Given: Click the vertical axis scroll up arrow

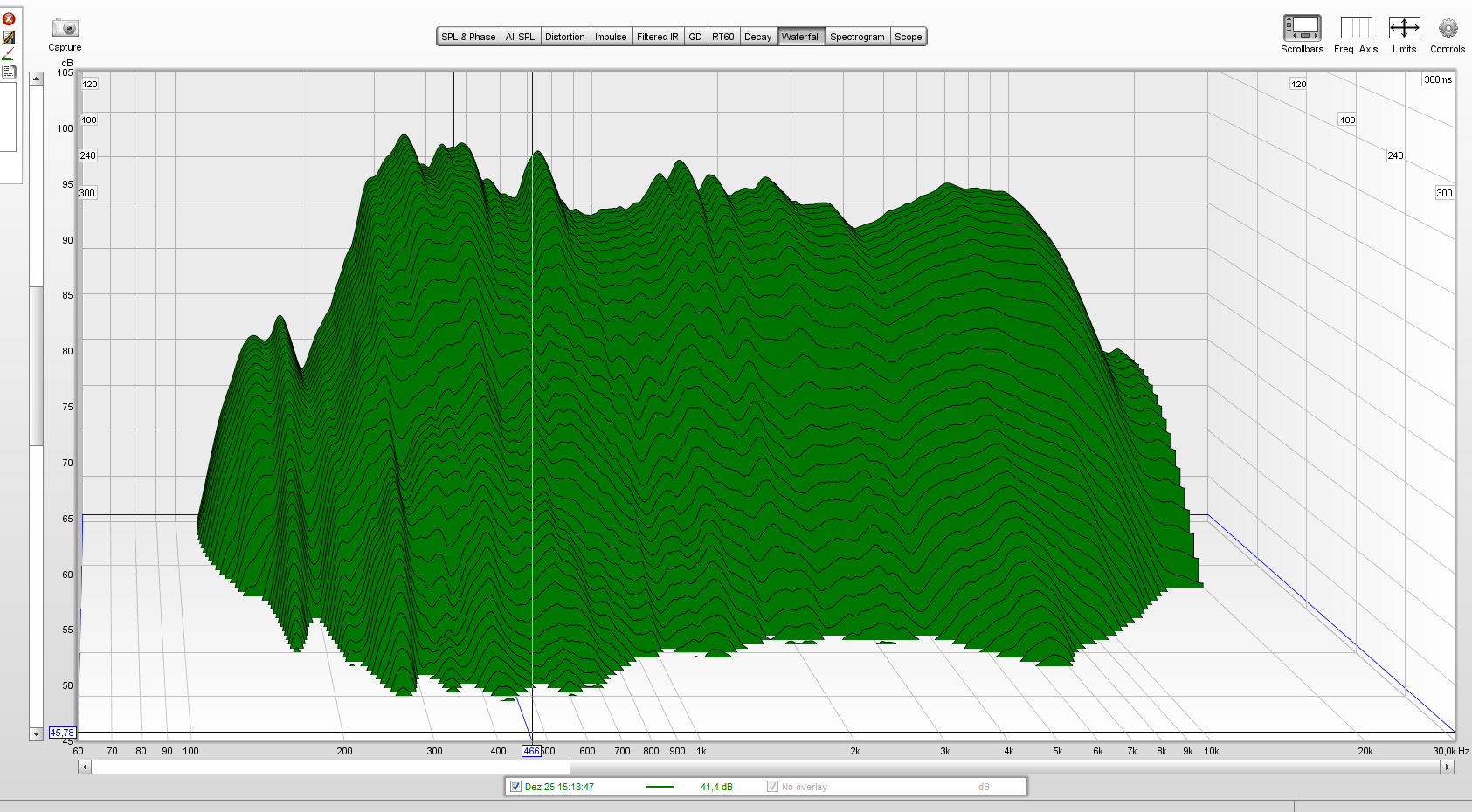Looking at the screenshot, I should (36, 79).
